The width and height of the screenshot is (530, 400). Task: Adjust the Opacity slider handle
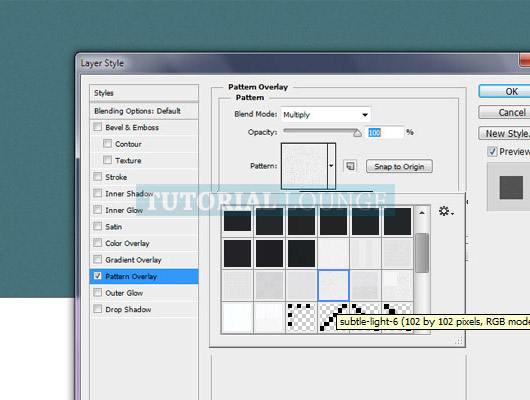(357, 133)
